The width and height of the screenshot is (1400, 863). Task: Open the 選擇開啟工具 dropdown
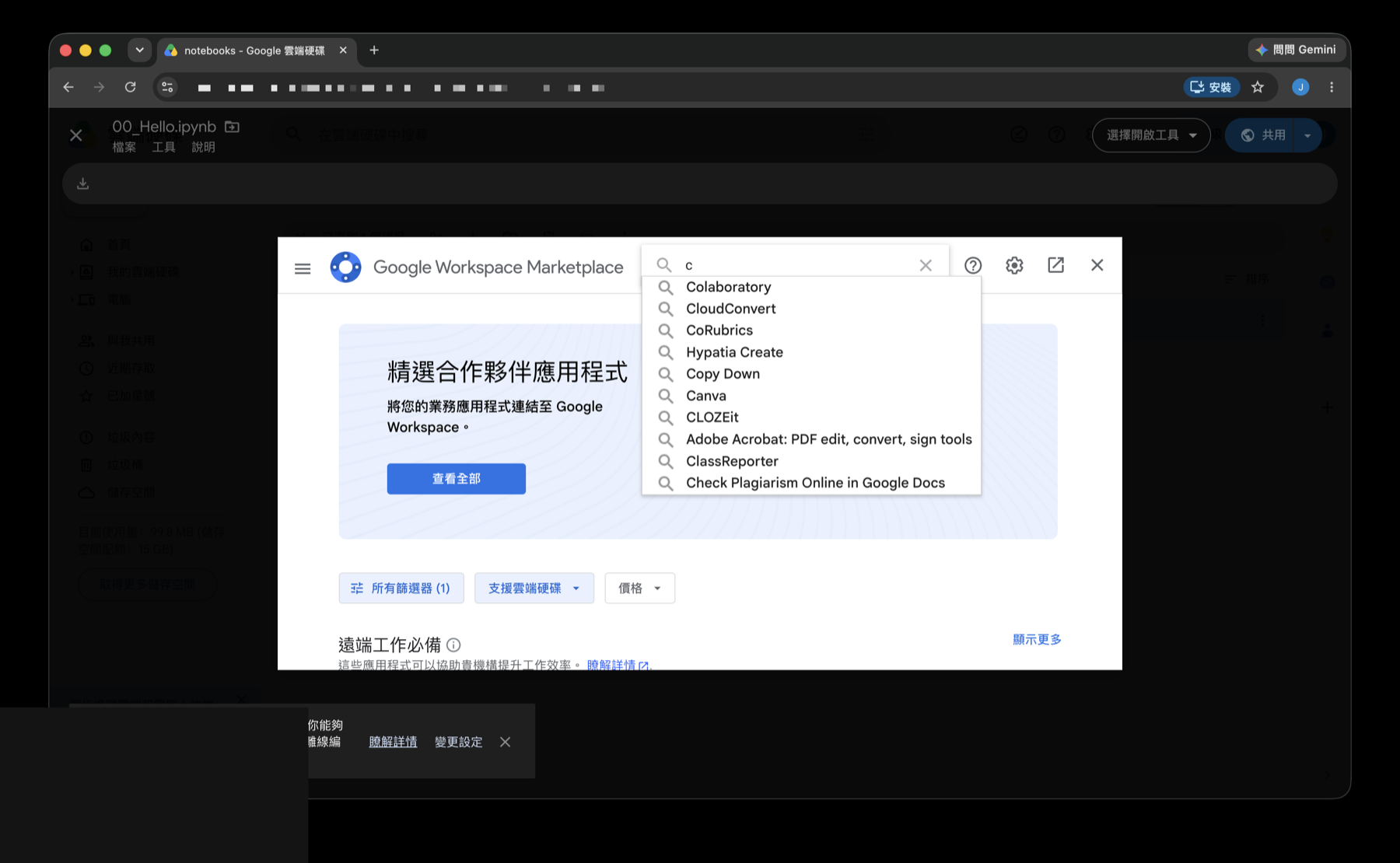click(x=1151, y=135)
